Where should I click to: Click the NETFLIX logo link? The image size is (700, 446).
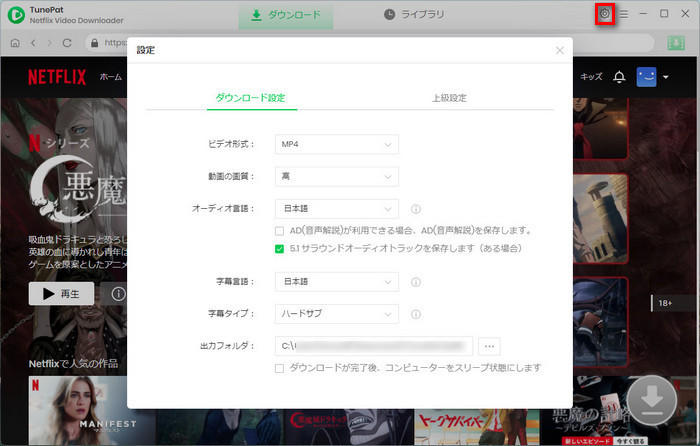(57, 77)
